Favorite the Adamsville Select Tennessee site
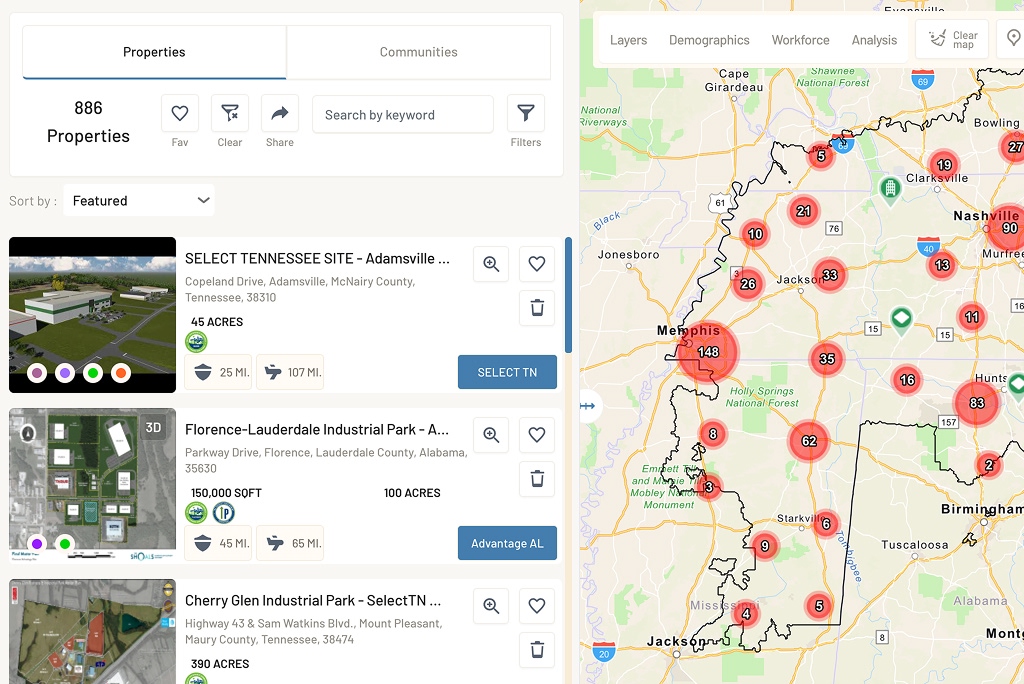 tap(537, 264)
